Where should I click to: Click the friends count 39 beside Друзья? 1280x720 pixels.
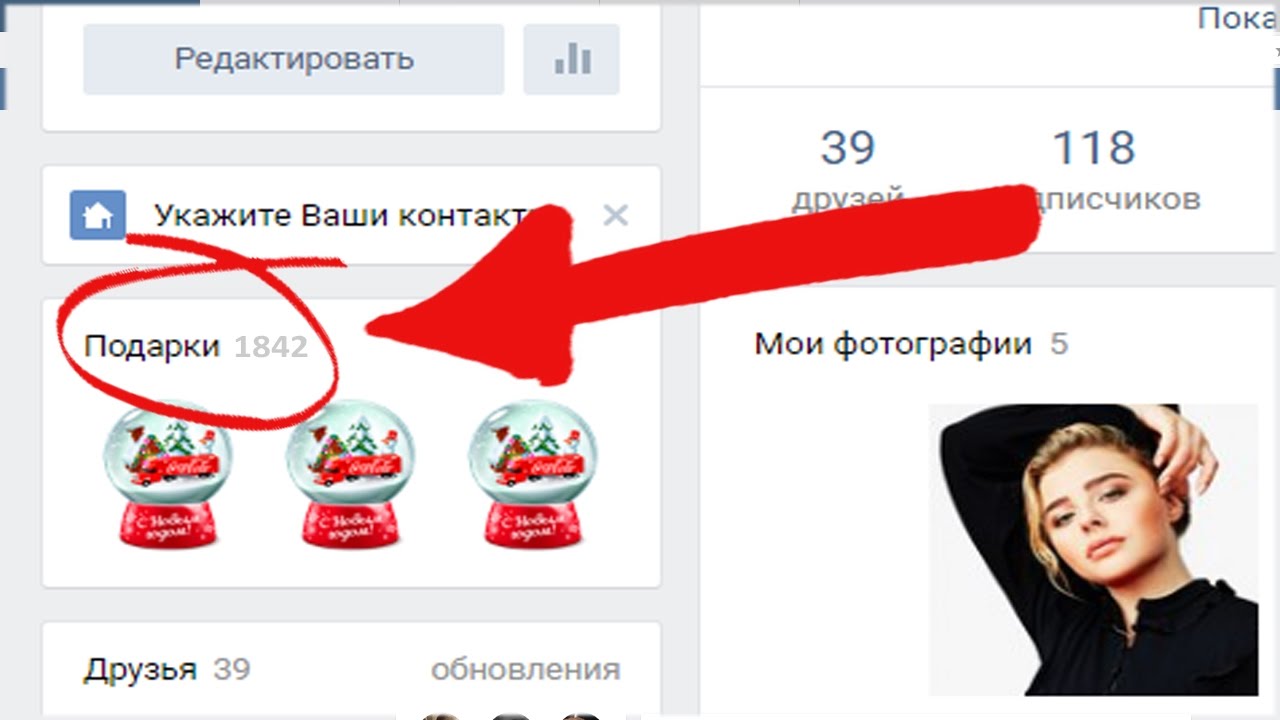click(231, 669)
